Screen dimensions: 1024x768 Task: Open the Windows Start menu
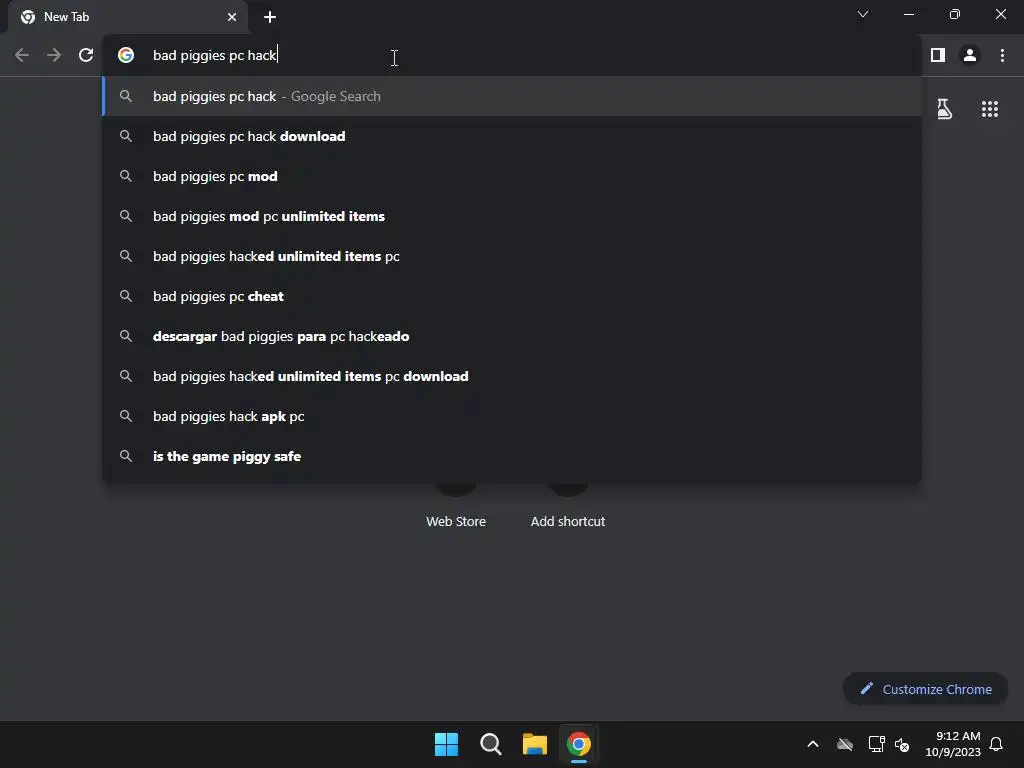[x=447, y=744]
